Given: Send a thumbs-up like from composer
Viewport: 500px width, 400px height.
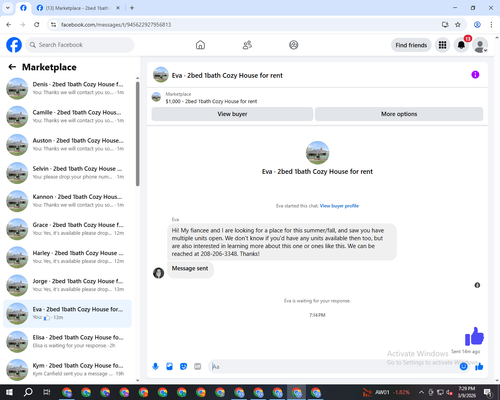Looking at the screenshot, I should 479,367.
